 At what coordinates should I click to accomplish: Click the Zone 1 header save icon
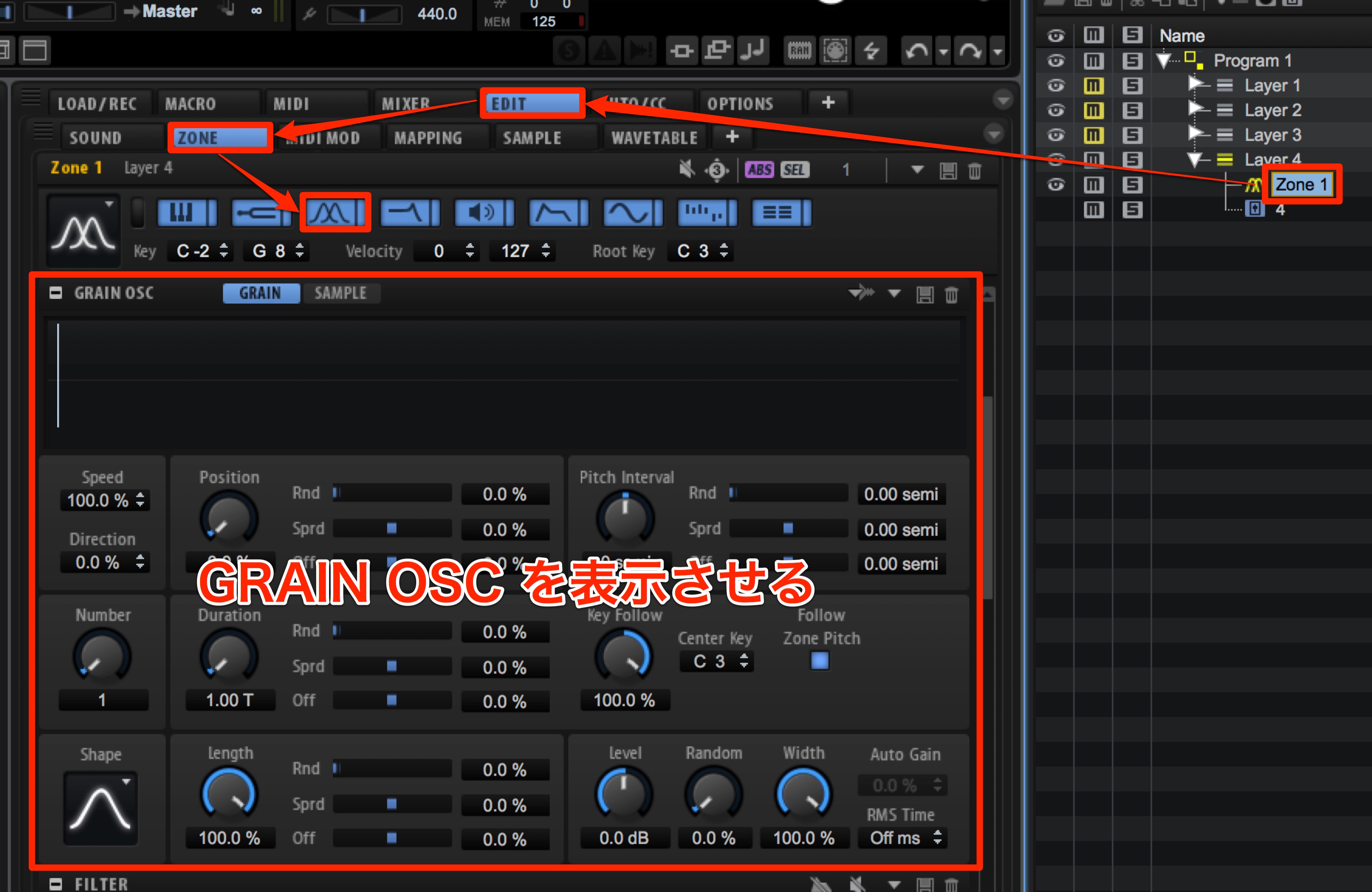(x=948, y=171)
